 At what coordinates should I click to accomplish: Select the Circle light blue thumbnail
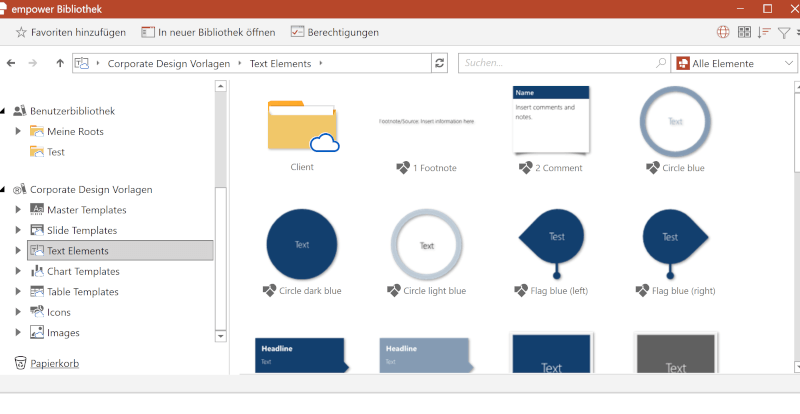pos(427,245)
